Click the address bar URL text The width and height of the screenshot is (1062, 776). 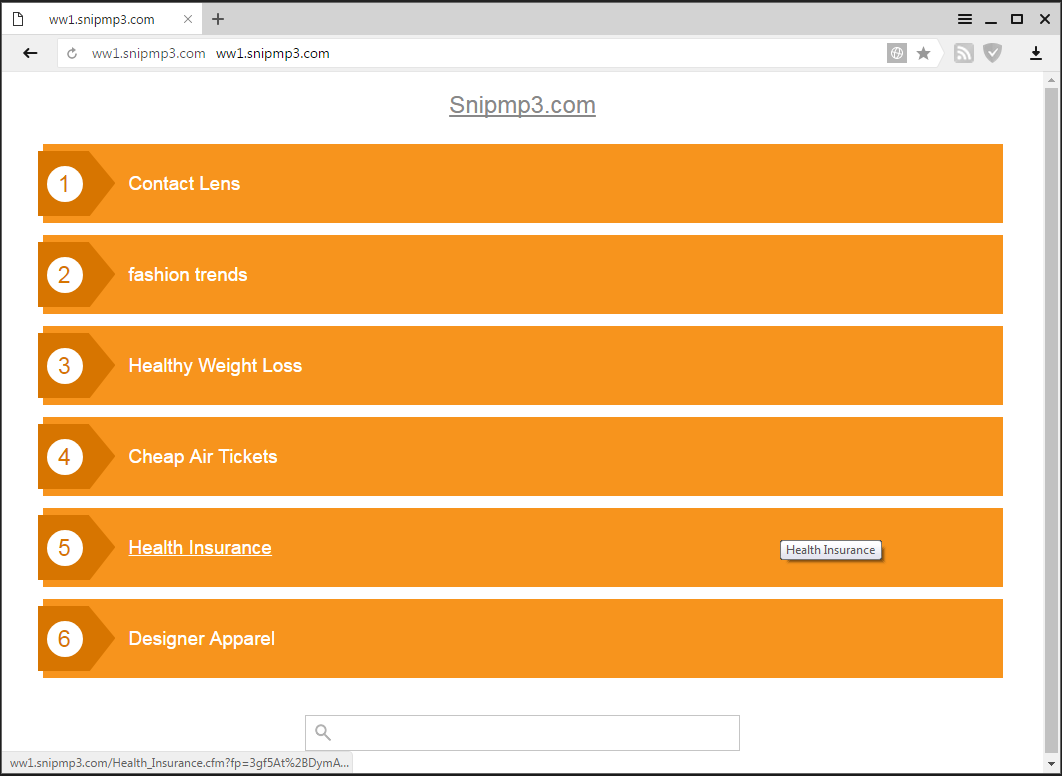pyautogui.click(x=273, y=54)
